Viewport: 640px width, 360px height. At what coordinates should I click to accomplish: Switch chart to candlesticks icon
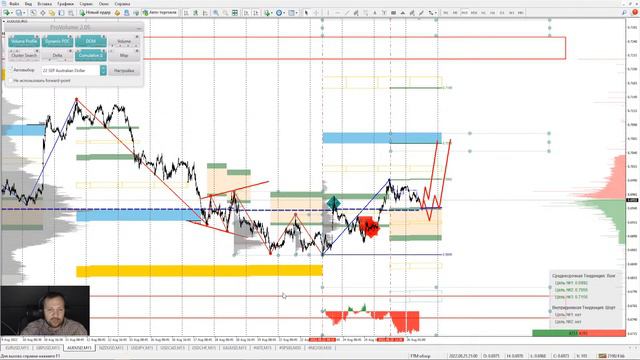click(x=196, y=13)
